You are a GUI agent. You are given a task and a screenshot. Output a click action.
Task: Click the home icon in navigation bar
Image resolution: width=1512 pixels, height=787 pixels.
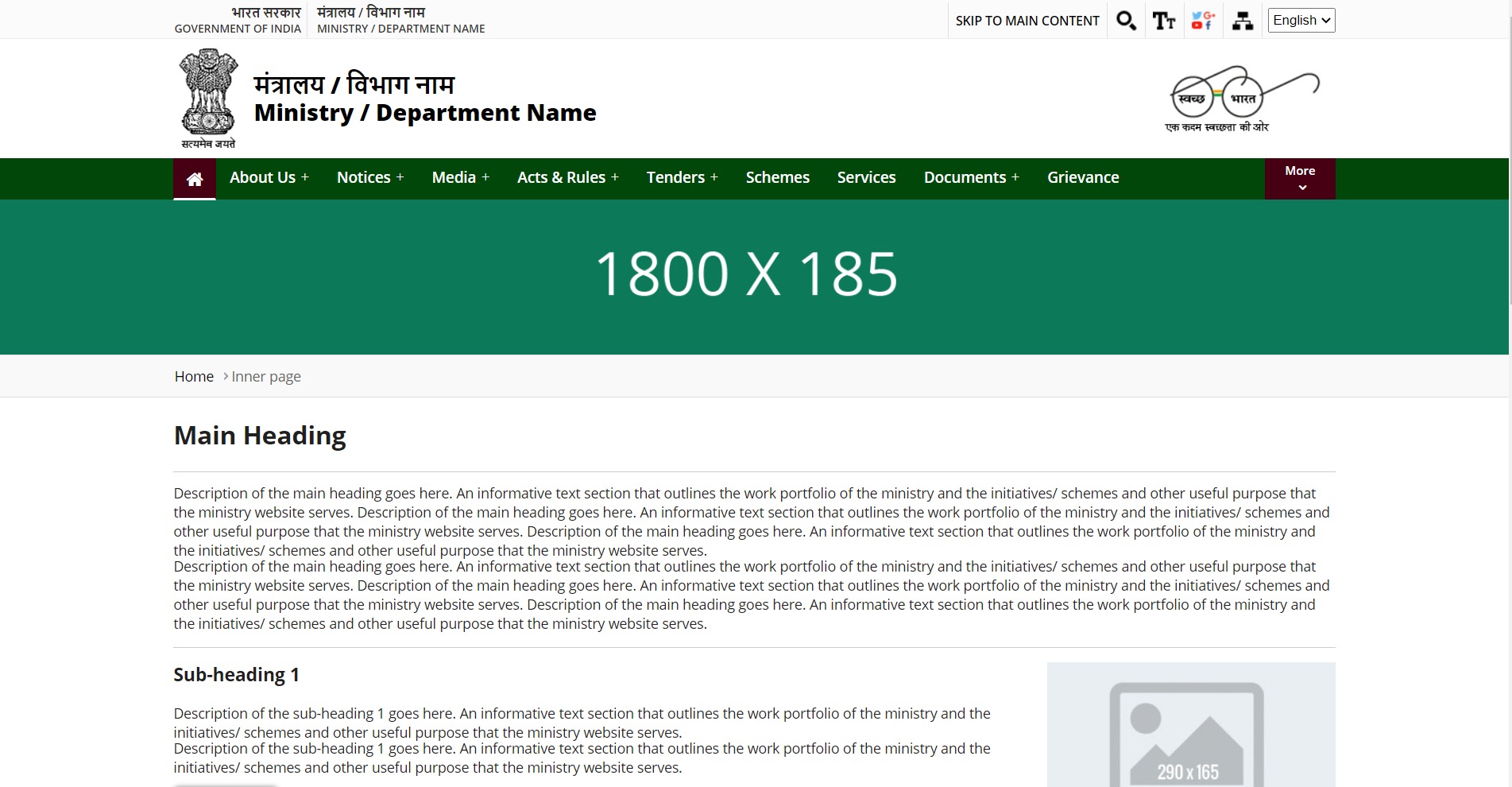pyautogui.click(x=195, y=179)
